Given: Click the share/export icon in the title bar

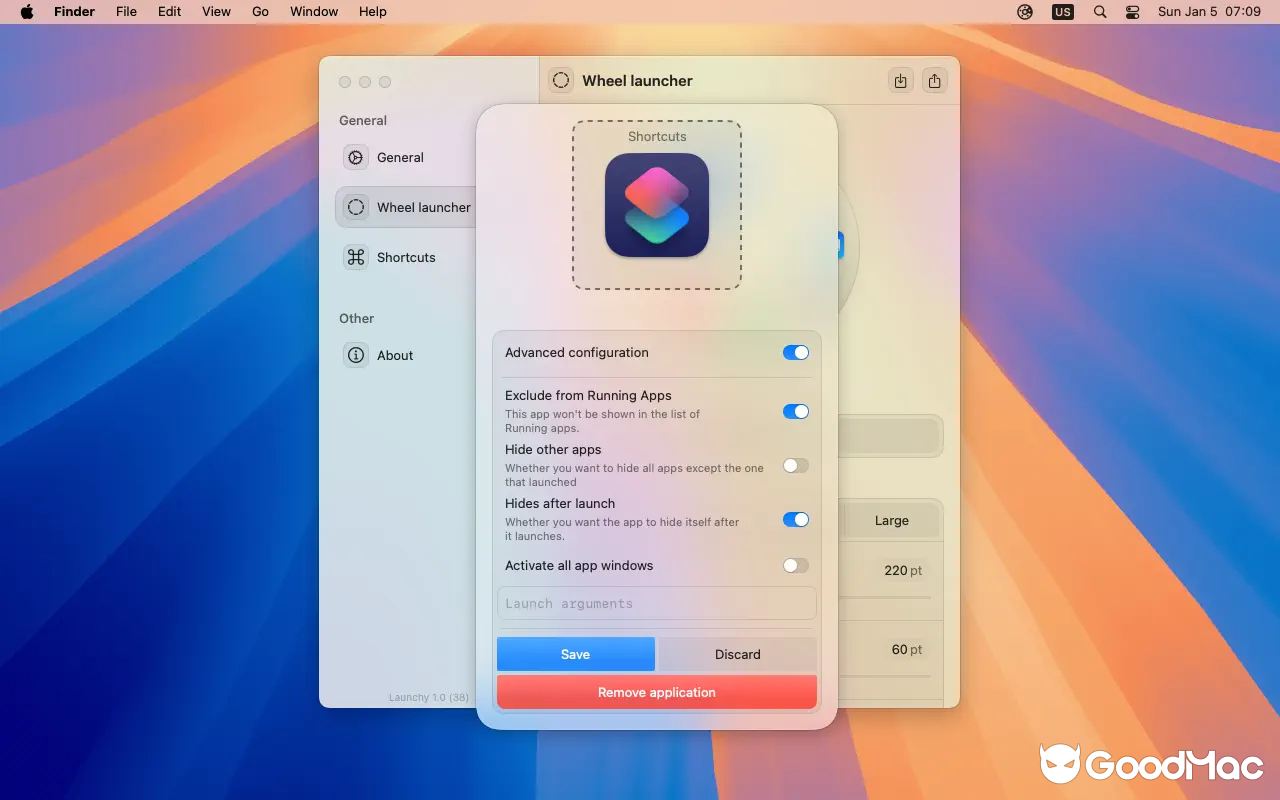Looking at the screenshot, I should [x=935, y=81].
